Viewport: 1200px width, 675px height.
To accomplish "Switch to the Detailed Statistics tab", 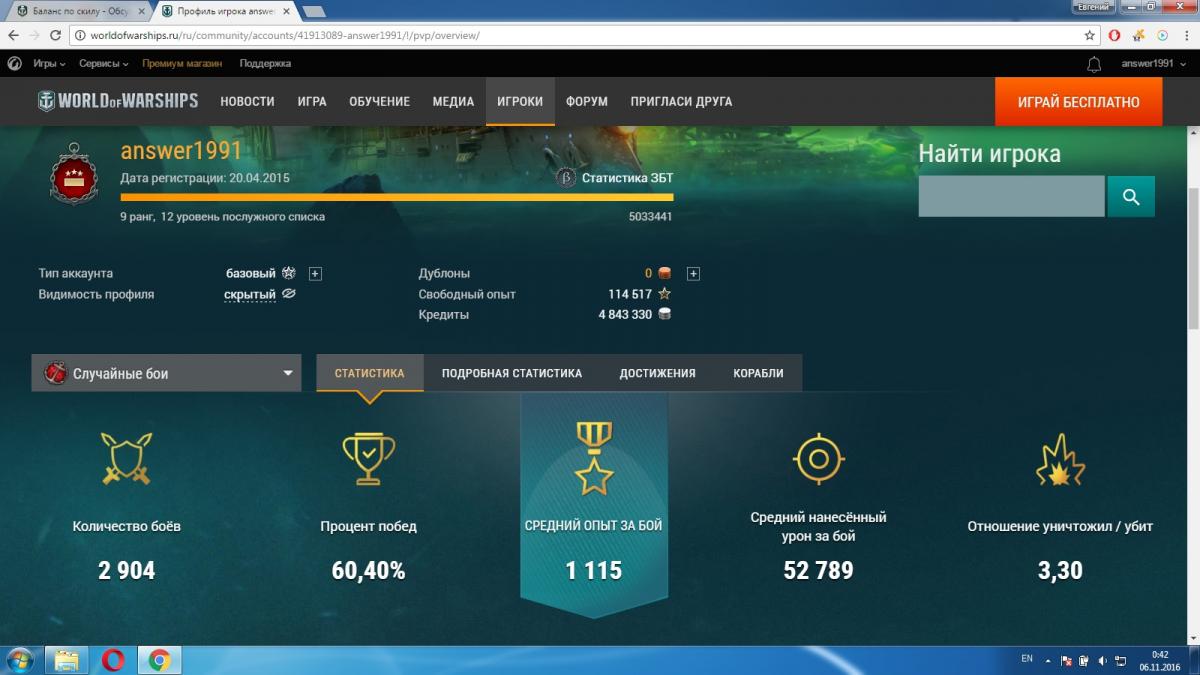I will click(x=511, y=373).
